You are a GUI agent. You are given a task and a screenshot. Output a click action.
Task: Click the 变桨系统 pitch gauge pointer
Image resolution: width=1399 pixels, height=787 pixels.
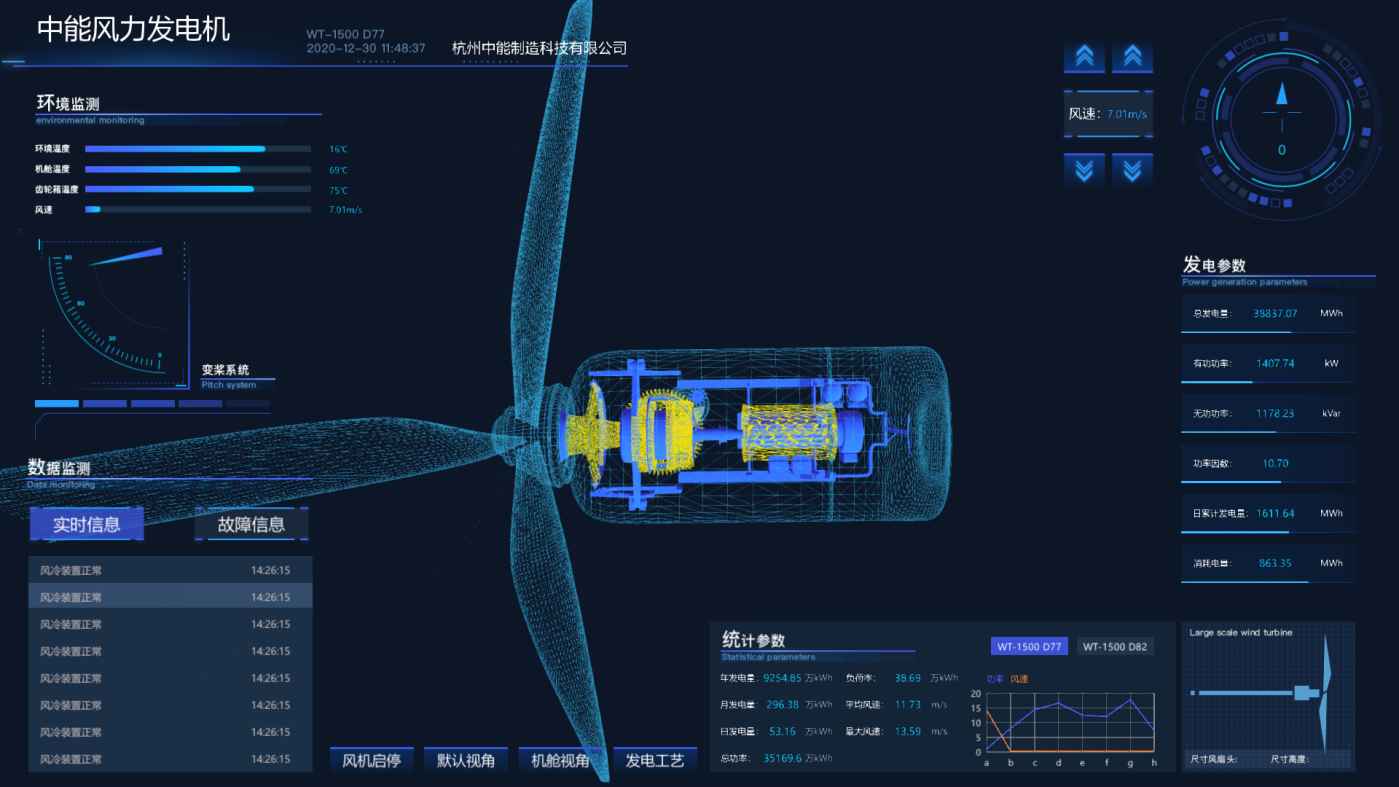point(128,256)
